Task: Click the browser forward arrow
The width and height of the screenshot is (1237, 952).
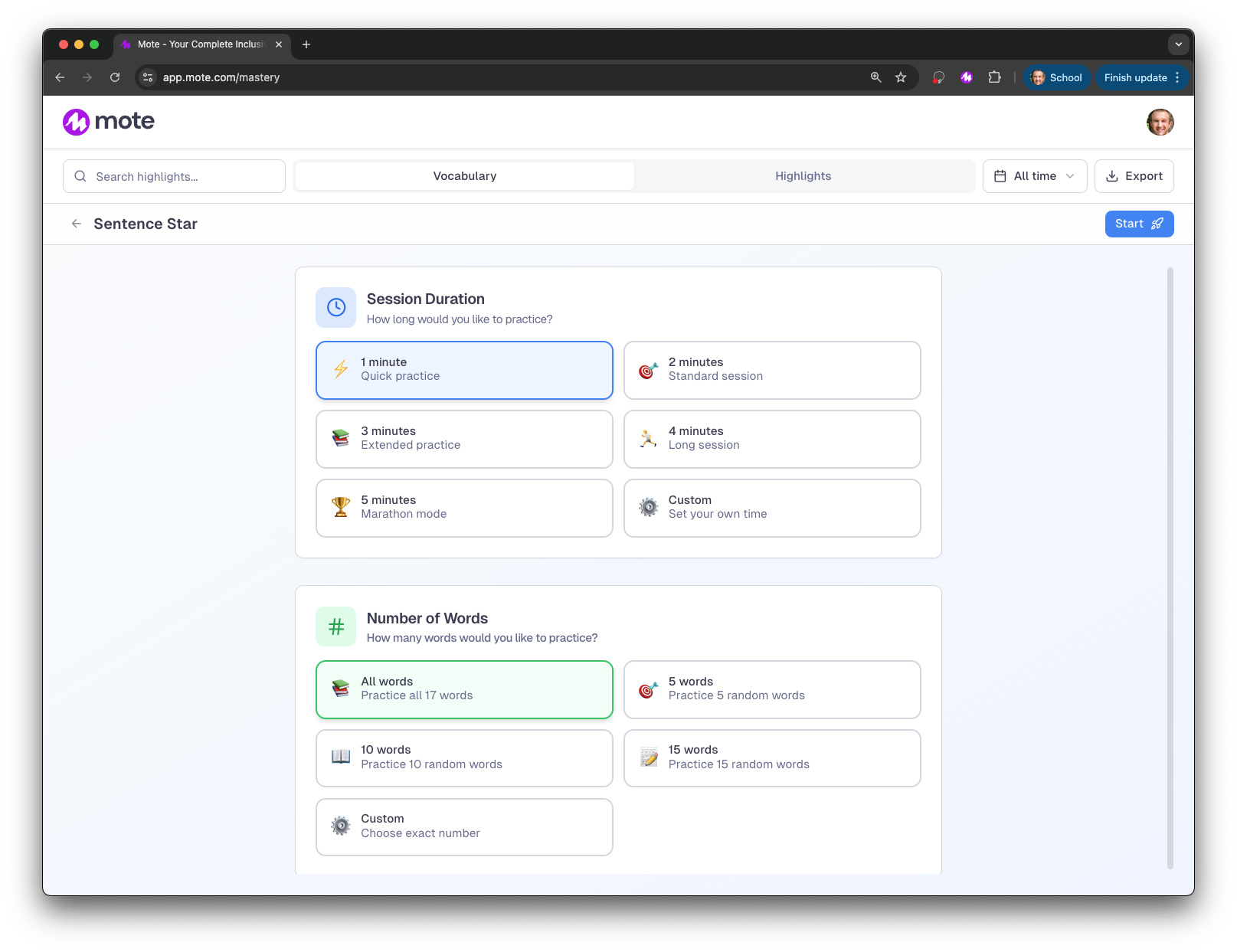Action: [87, 77]
